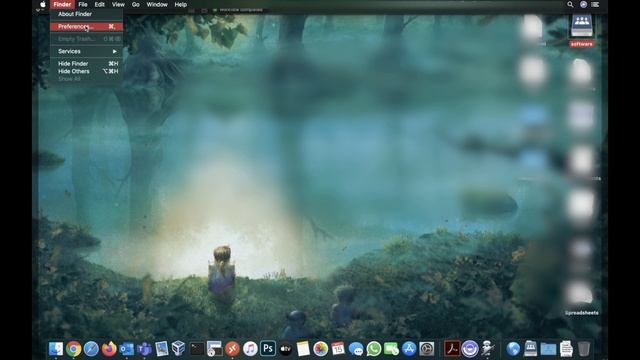Launch Adobe Acrobat from the dock
Image resolution: width=640 pixels, height=360 pixels.
pos(452,349)
